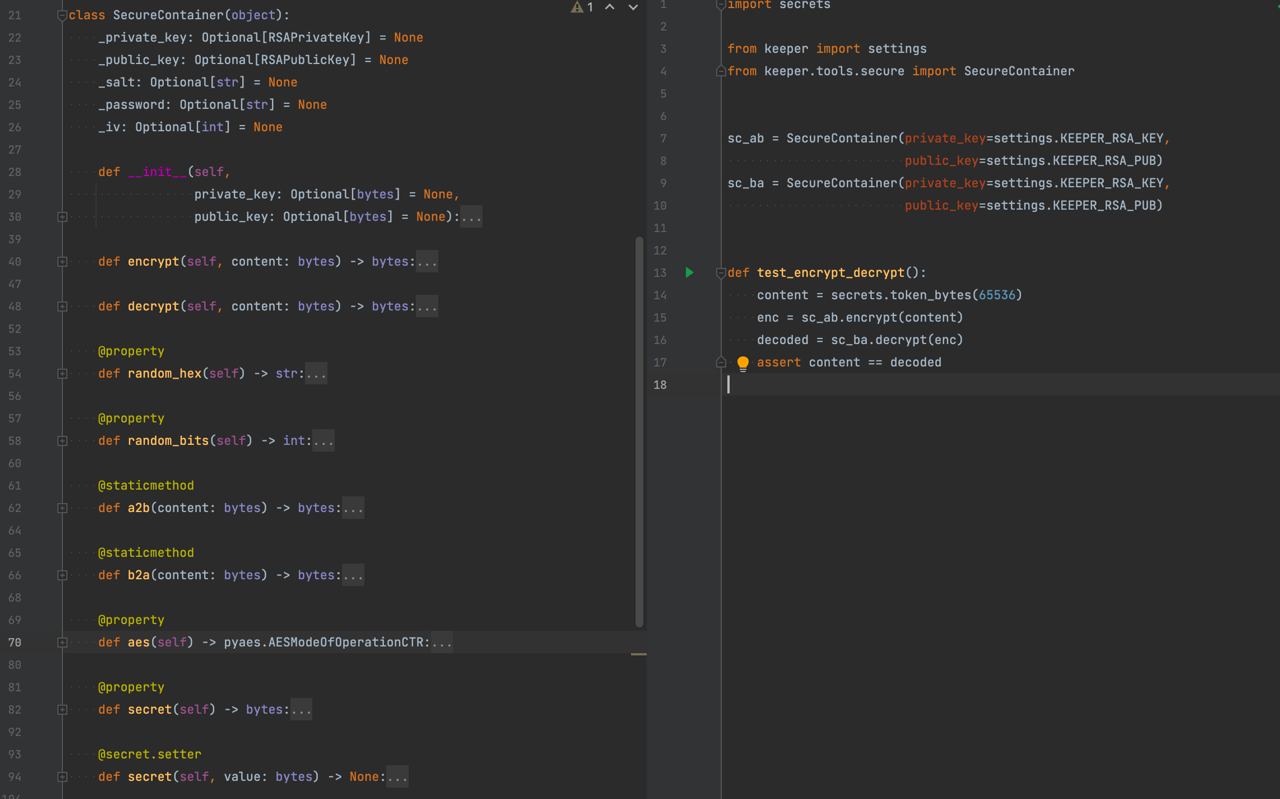Expand the decrypt method fold marker
The height and width of the screenshot is (799, 1280).
tap(62, 307)
